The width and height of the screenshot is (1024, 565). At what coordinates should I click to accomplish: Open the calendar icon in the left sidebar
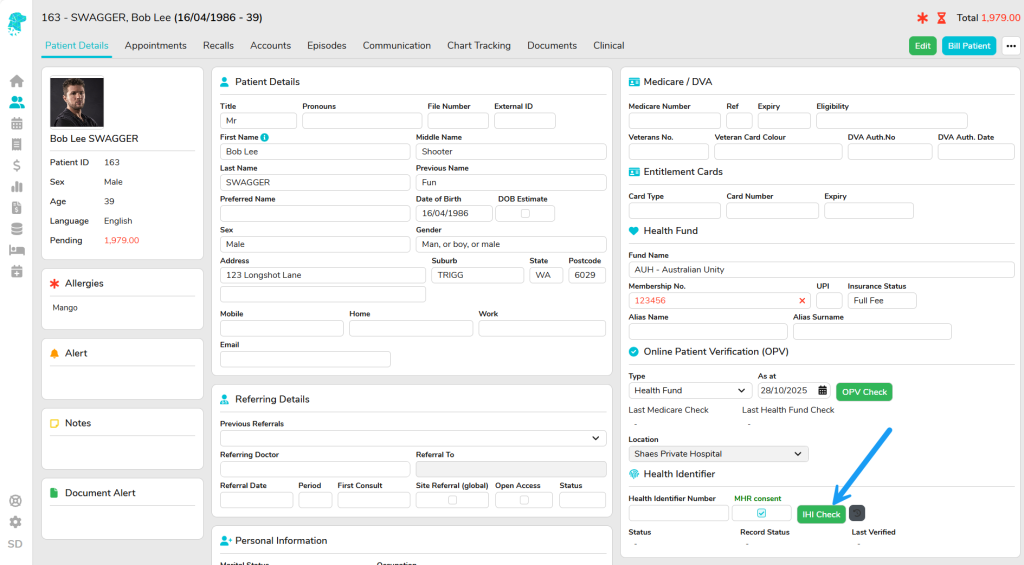[16, 123]
